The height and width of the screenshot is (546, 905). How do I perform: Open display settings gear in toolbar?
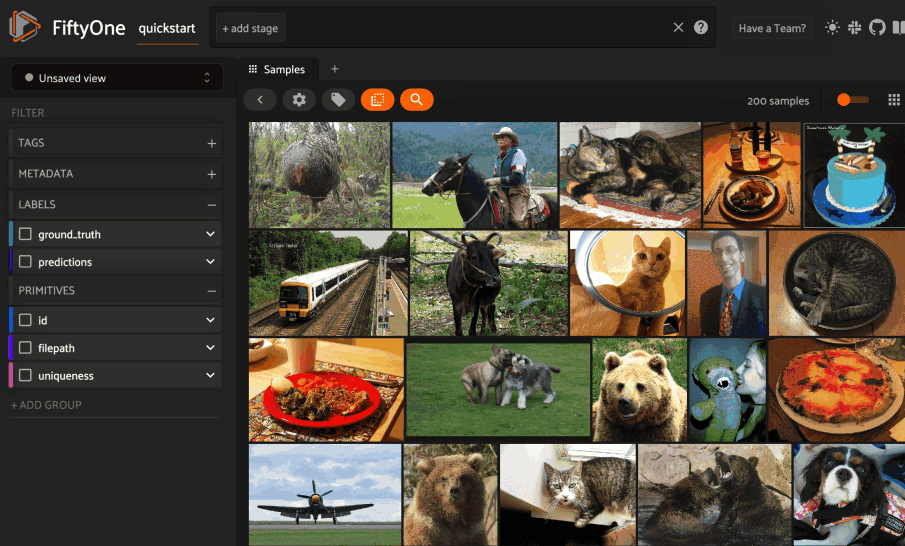299,100
